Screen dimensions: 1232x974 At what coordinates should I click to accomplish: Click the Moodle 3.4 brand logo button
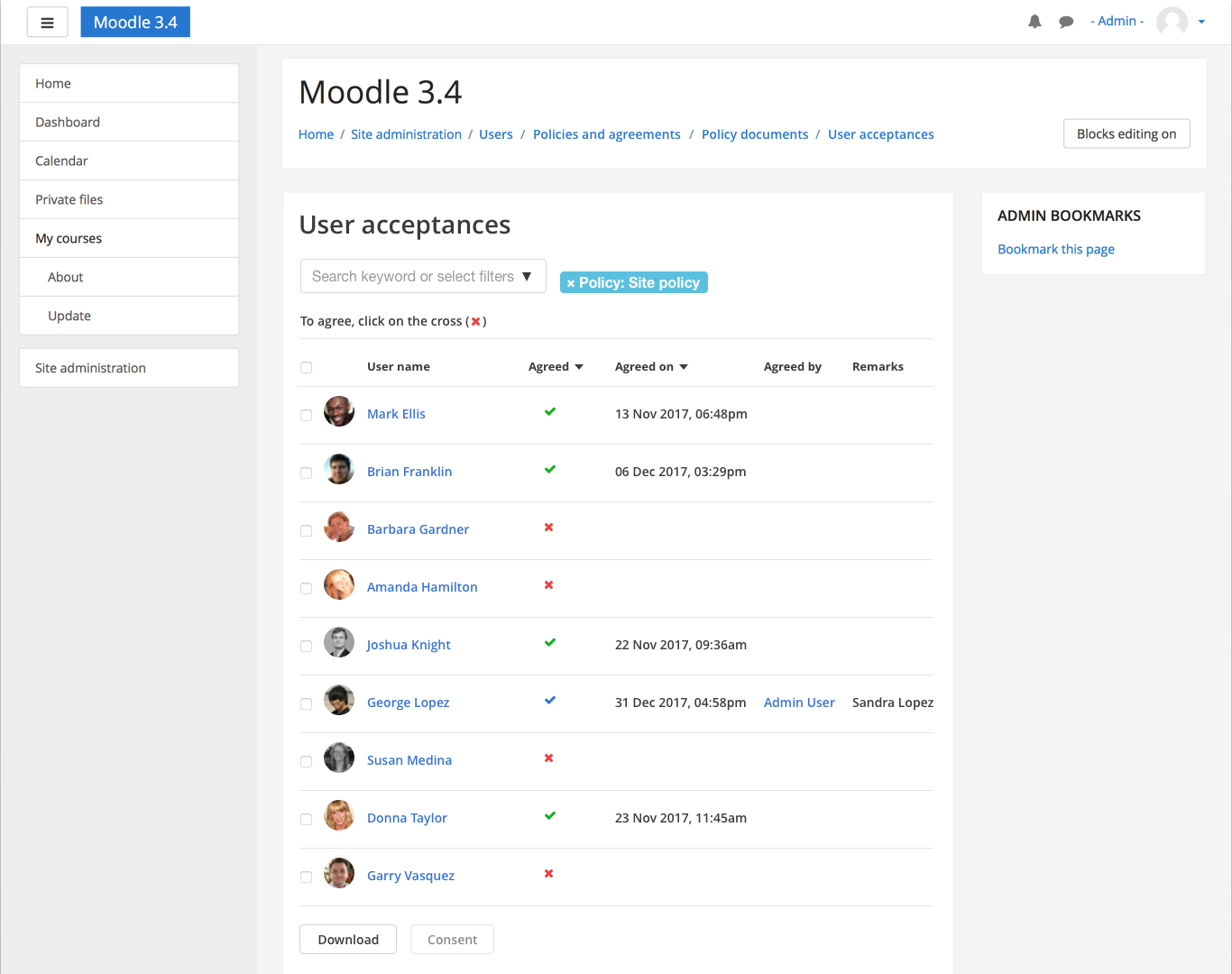click(135, 22)
